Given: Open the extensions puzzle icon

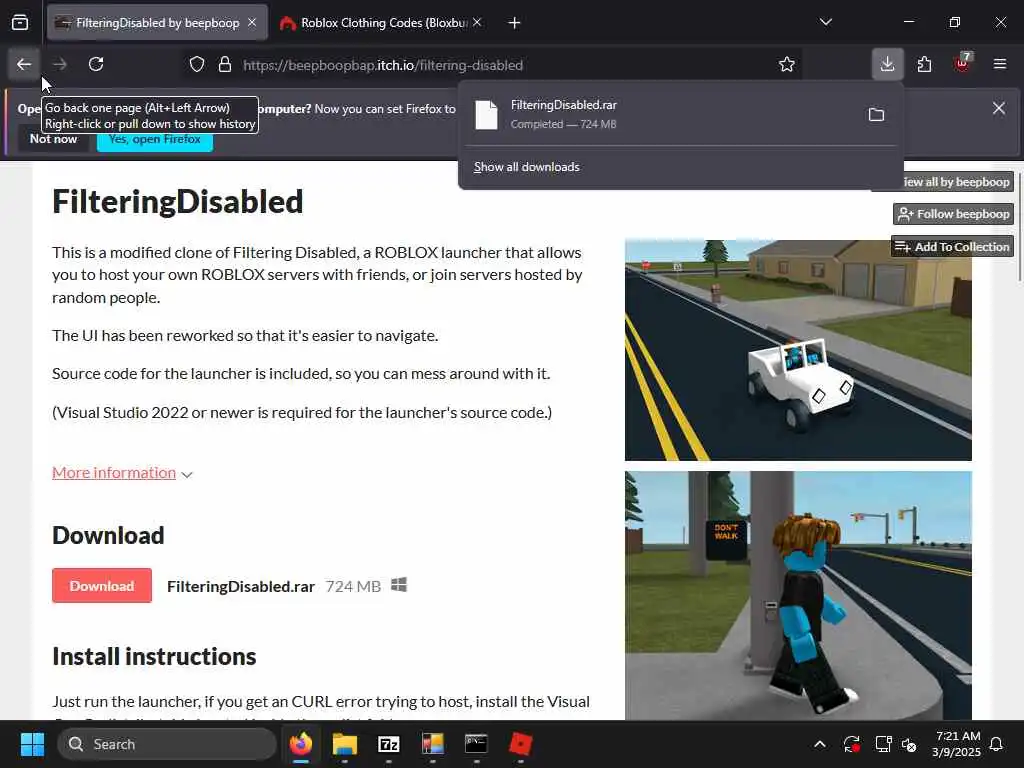Looking at the screenshot, I should pyautogui.click(x=924, y=64).
